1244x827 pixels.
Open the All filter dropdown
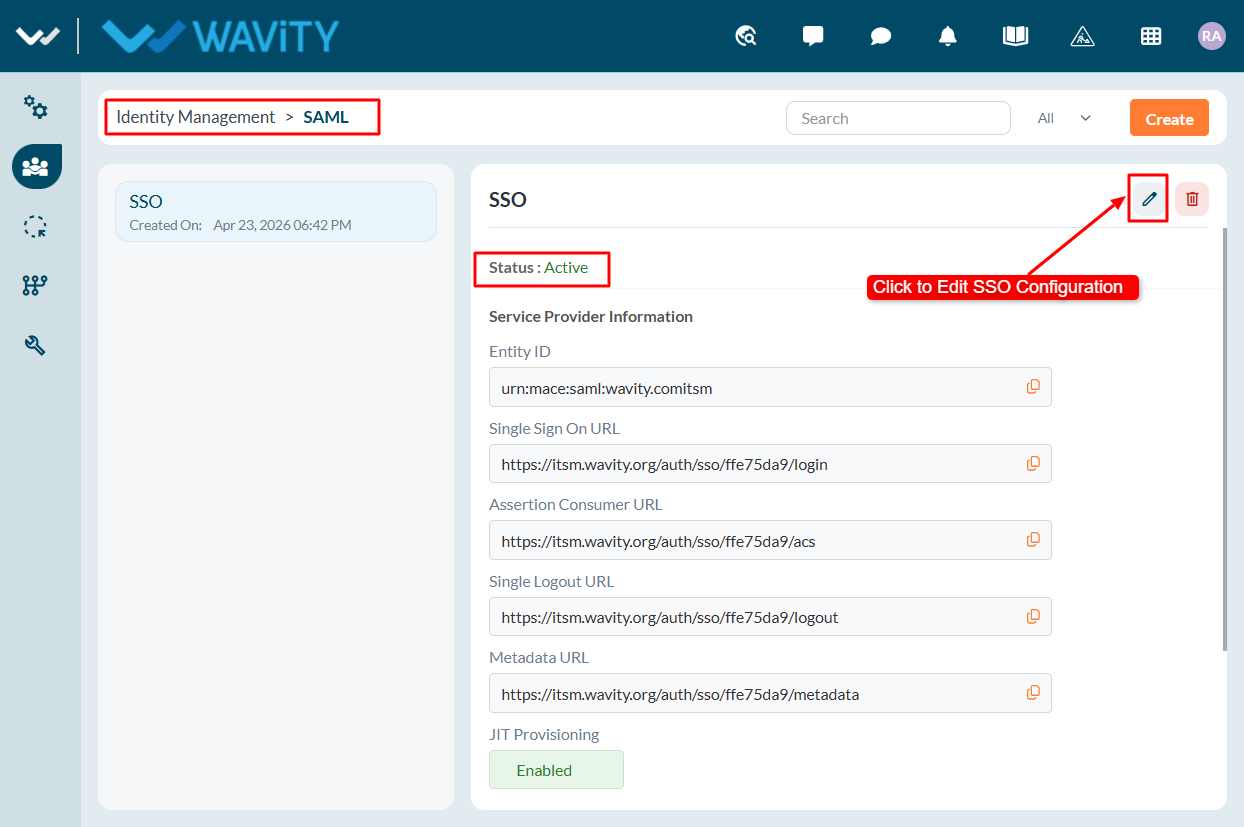1064,118
